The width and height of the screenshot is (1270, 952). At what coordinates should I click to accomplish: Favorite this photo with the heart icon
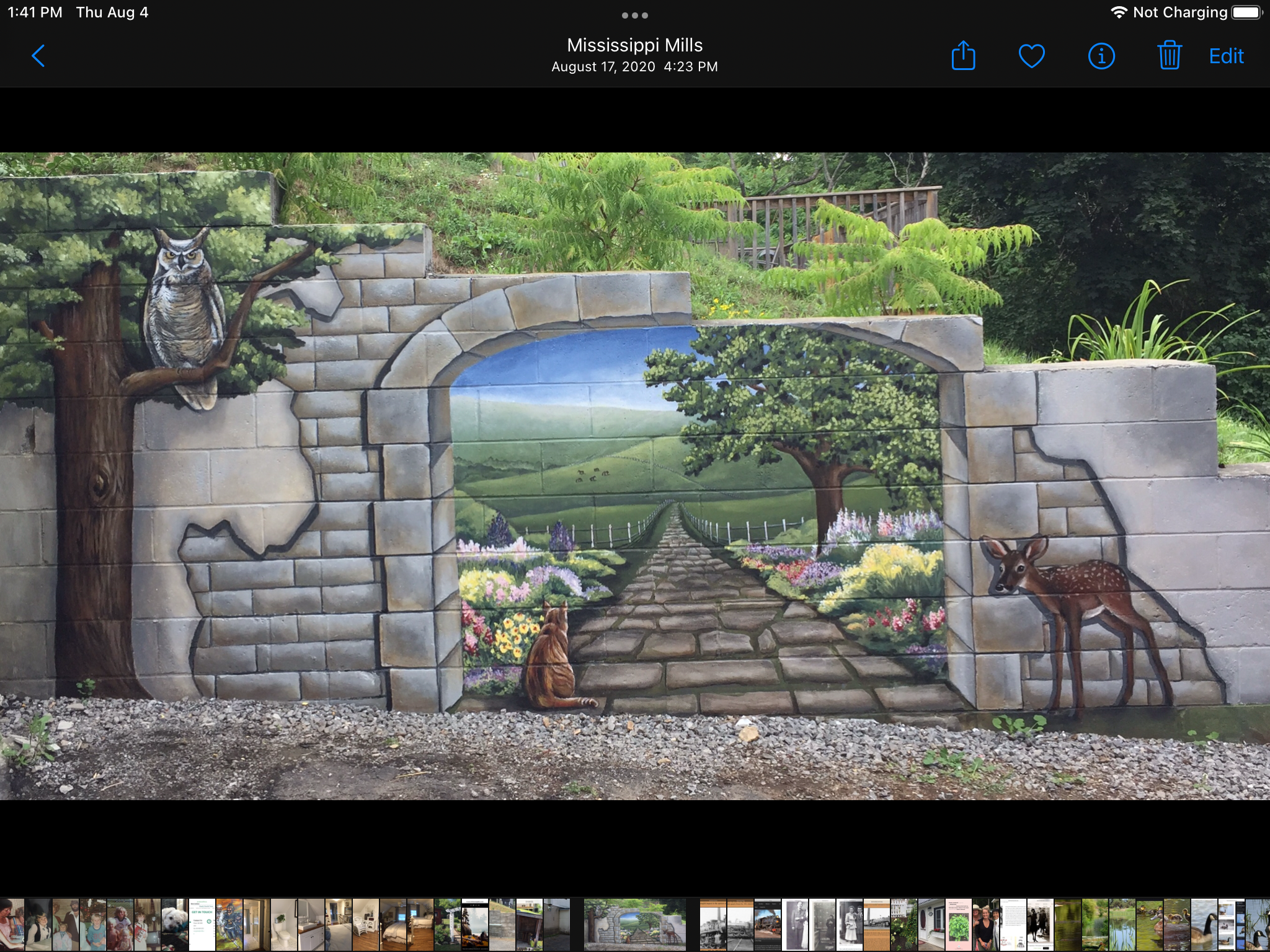click(x=1032, y=56)
